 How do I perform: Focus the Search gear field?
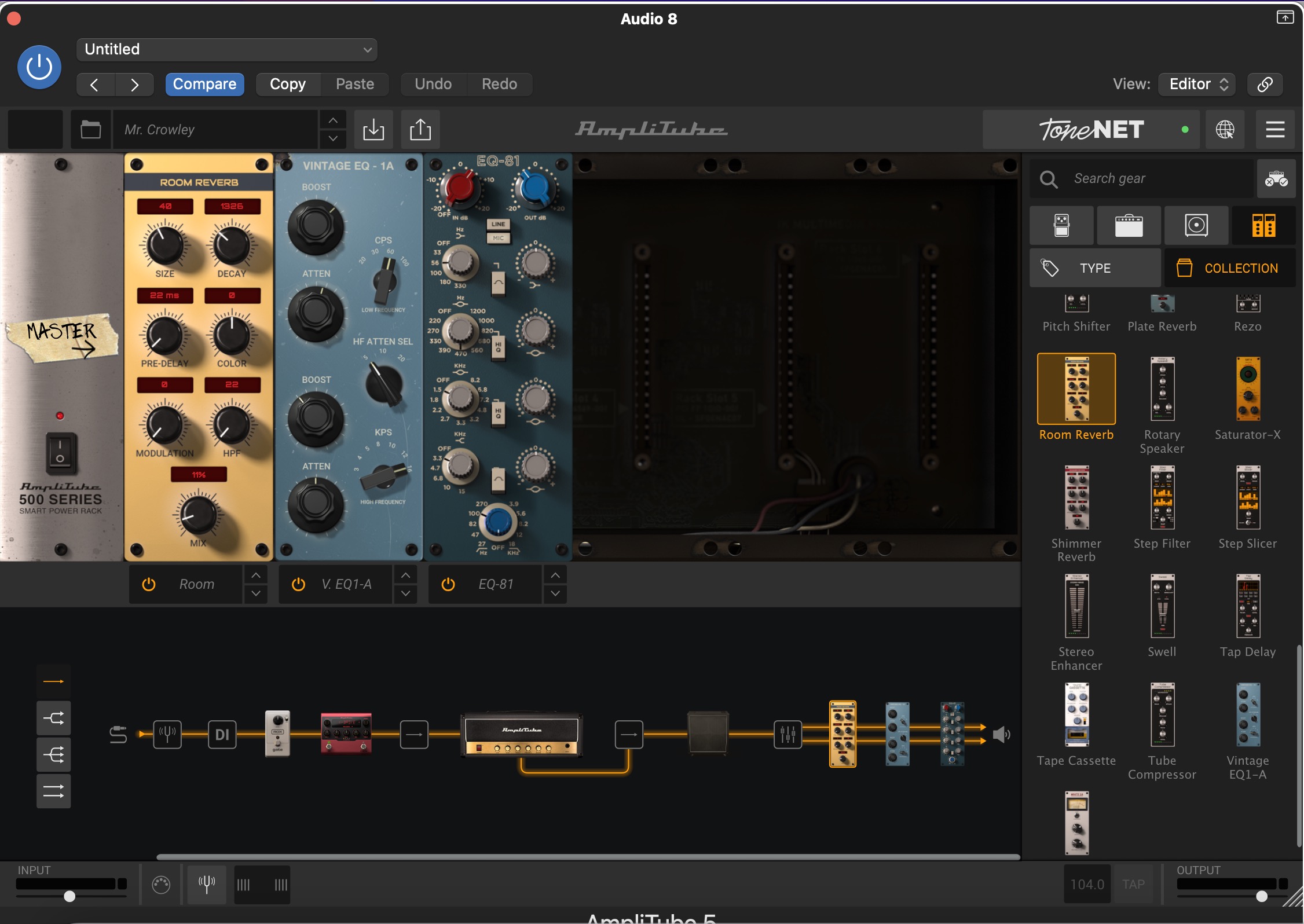1141,178
